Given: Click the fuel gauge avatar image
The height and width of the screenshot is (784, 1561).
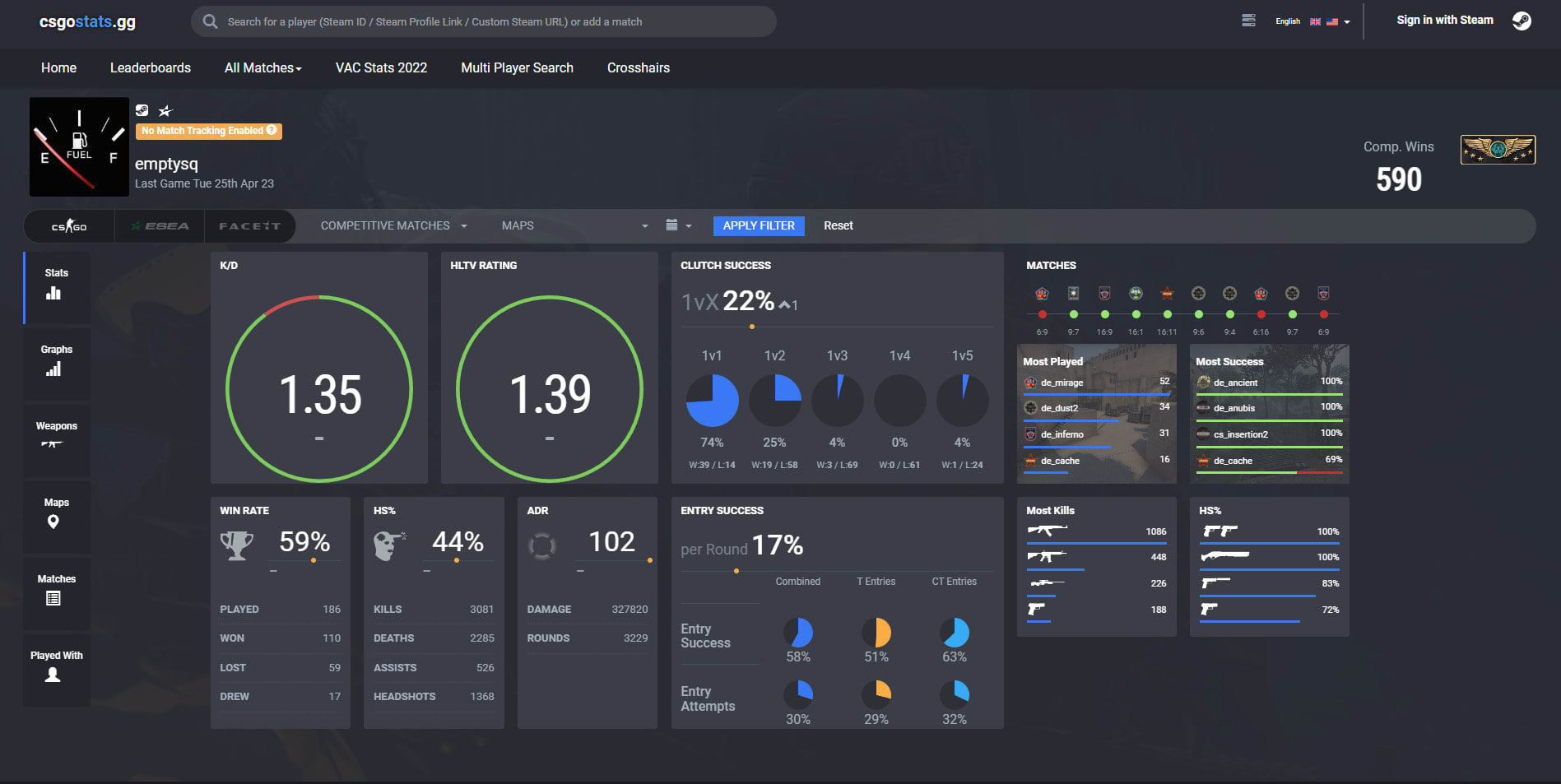Looking at the screenshot, I should click(79, 147).
